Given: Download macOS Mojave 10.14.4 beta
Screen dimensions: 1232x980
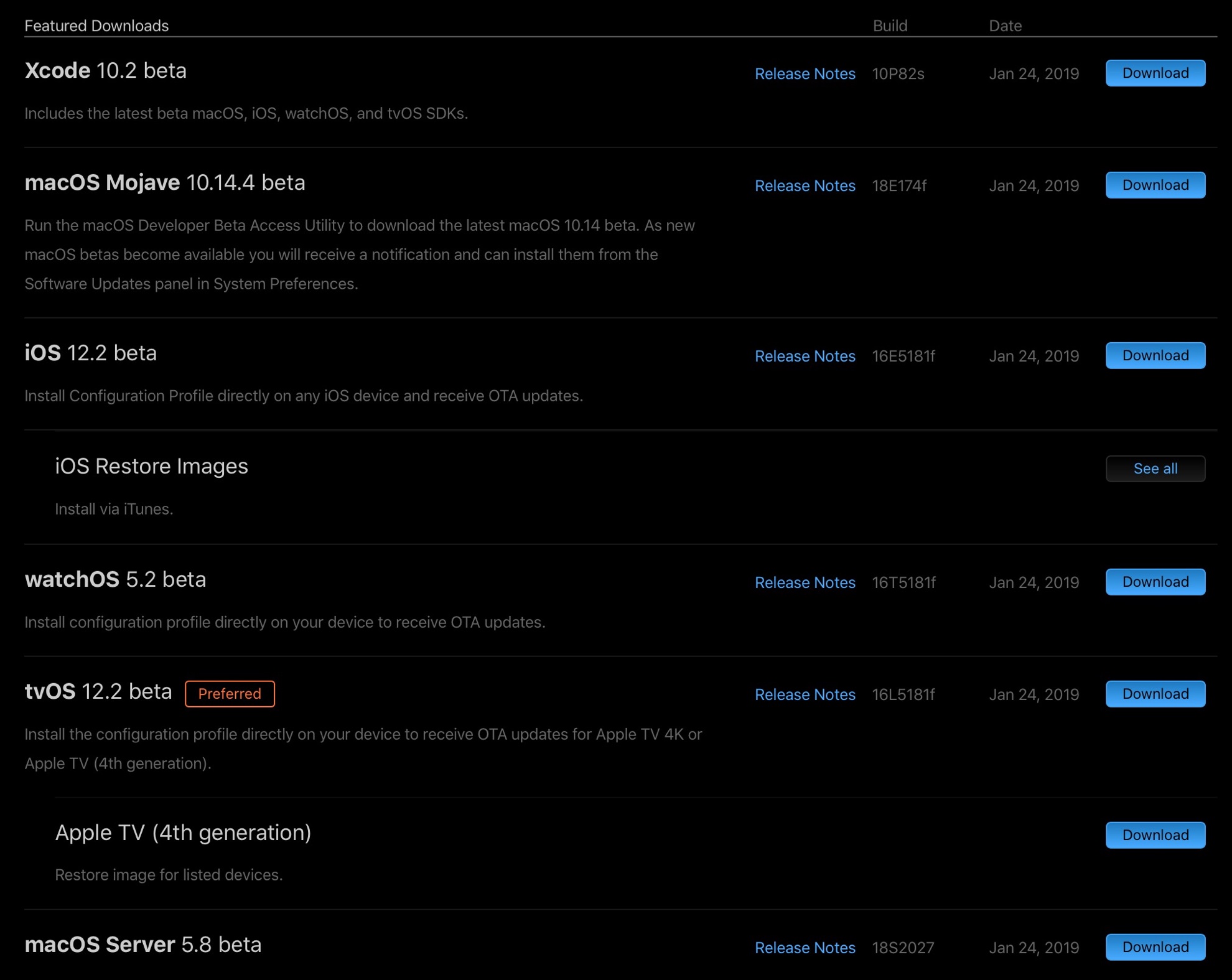Looking at the screenshot, I should point(1155,185).
